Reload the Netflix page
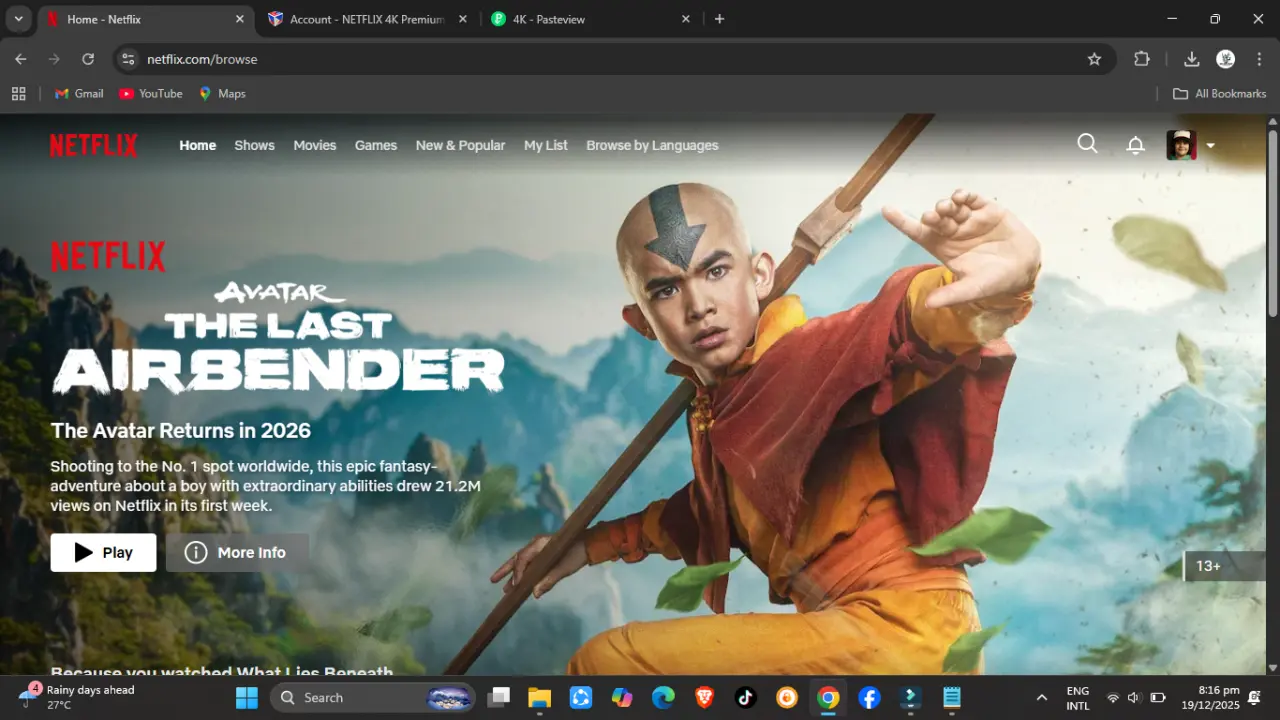The height and width of the screenshot is (720, 1280). [x=88, y=59]
